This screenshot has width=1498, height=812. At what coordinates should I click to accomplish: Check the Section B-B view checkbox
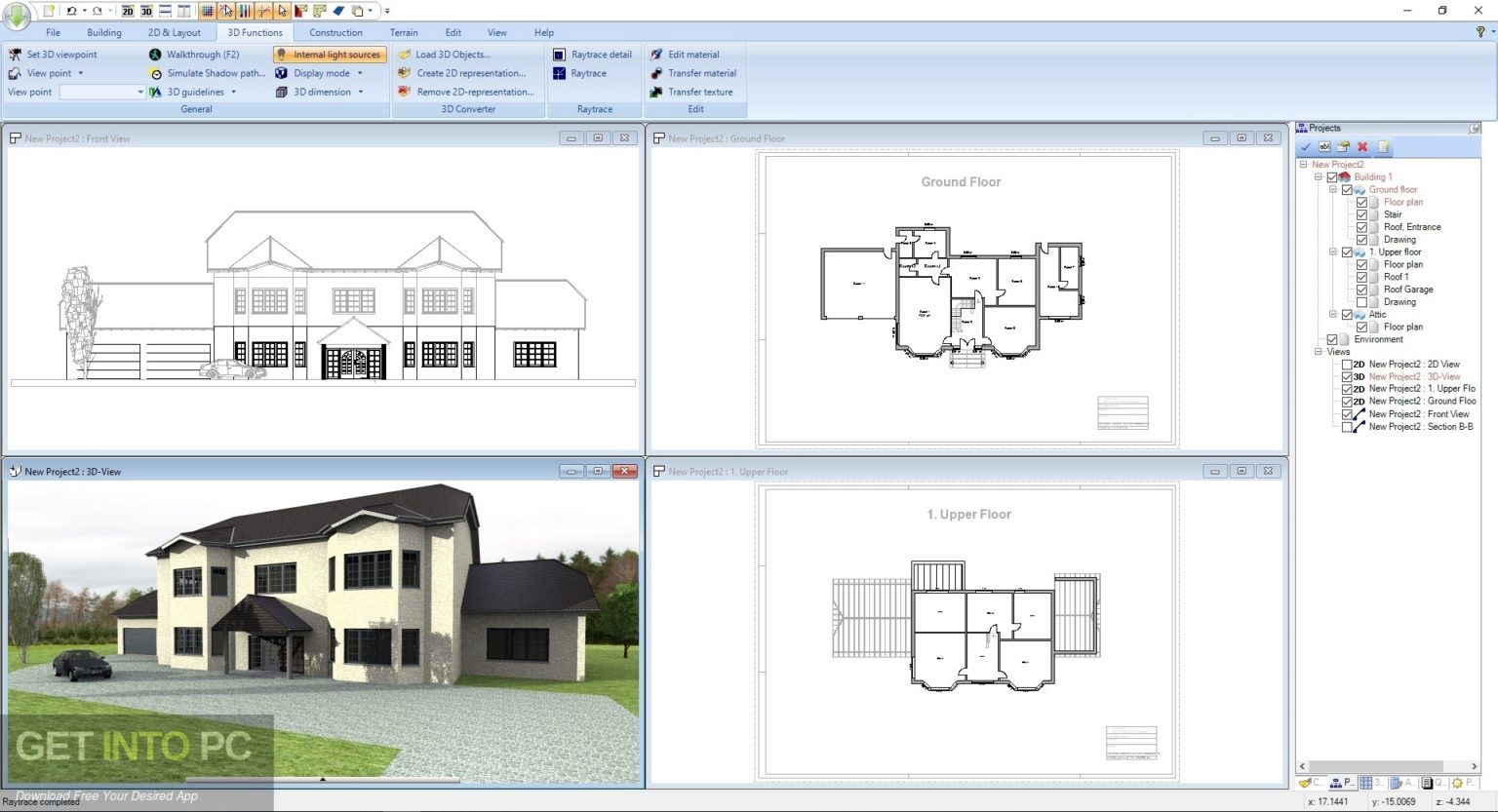1347,427
